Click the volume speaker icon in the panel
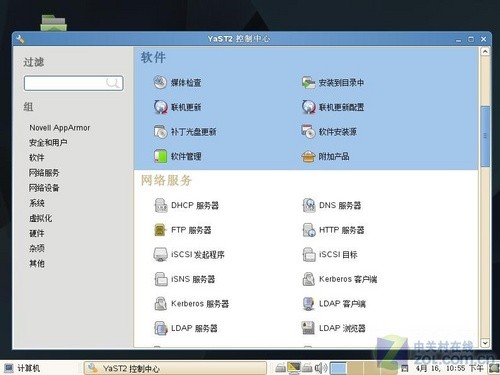The image size is (500, 375). pos(321,368)
